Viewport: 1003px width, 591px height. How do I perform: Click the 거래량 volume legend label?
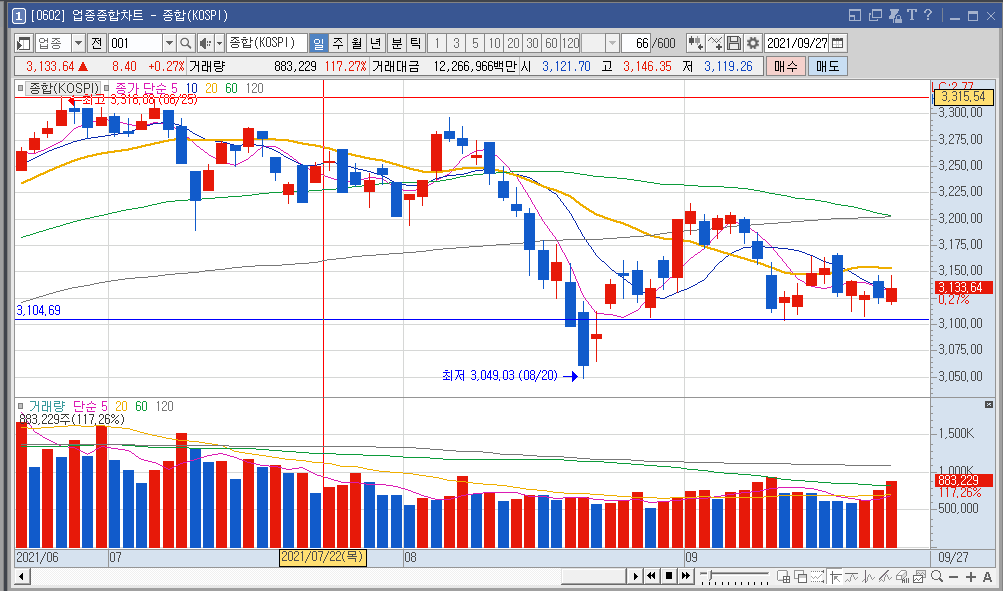click(47, 406)
